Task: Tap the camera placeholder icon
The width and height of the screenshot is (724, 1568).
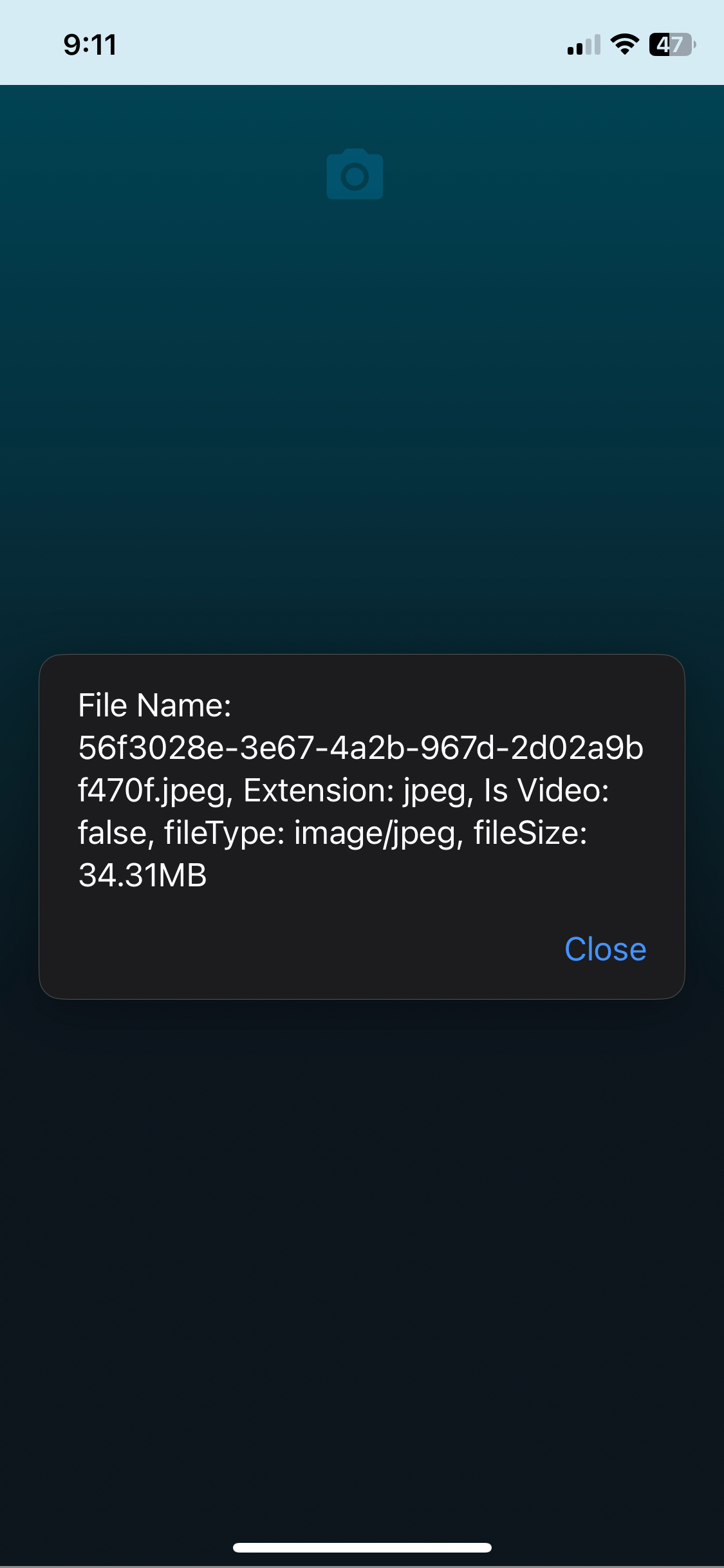Action: point(354,174)
